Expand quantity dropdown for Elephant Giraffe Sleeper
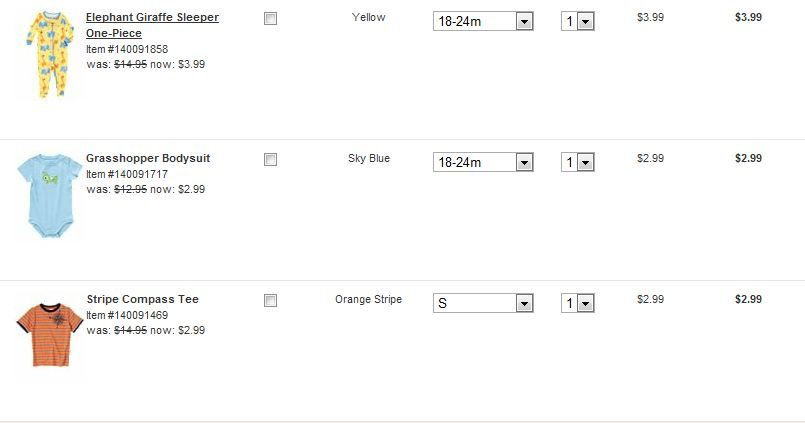 click(x=578, y=21)
